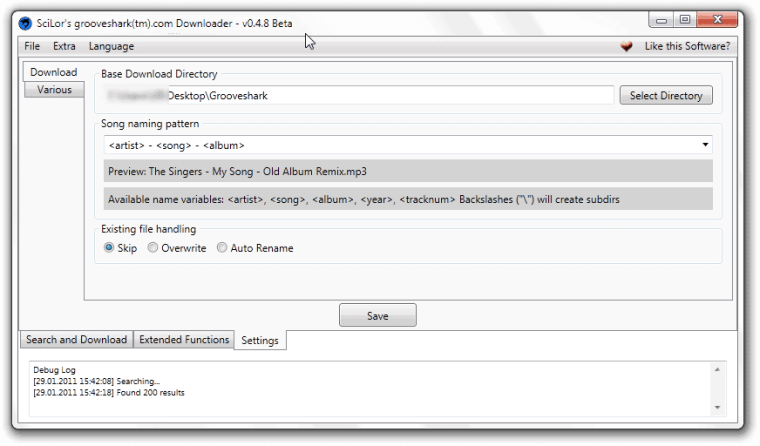Choose the Overwrite file handling option
Image resolution: width=760 pixels, height=446 pixels.
tap(153, 248)
